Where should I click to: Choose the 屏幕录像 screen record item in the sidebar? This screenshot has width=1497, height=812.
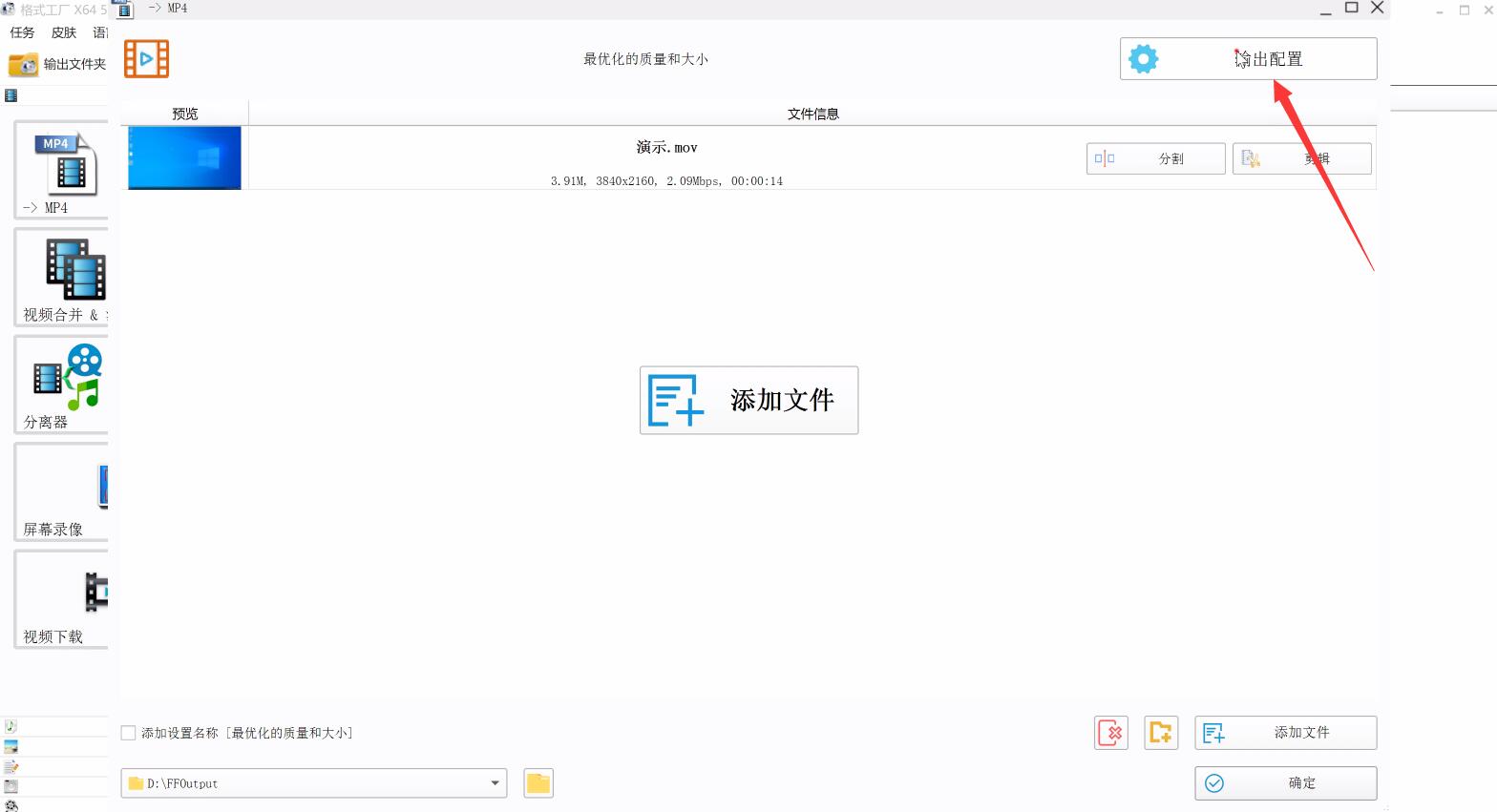point(61,492)
